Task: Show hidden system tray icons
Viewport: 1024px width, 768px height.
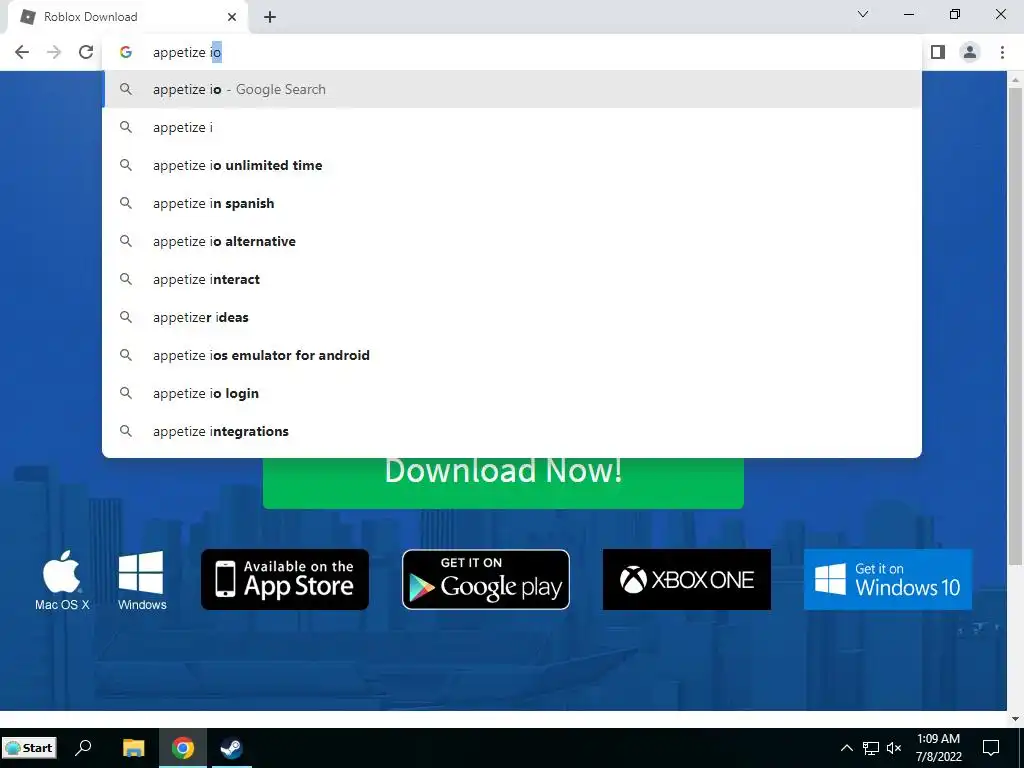Action: point(846,748)
